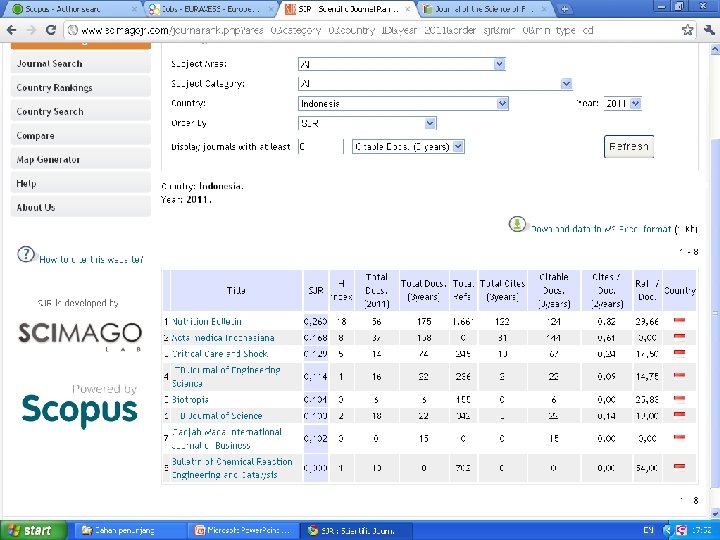Viewport: 720px width, 540px height.
Task: Close the Scopus Author search tab
Action: (134, 9)
